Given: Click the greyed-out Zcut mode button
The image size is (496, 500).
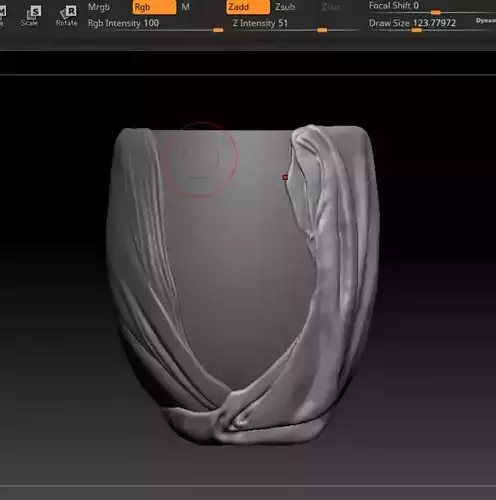Looking at the screenshot, I should 331,7.
